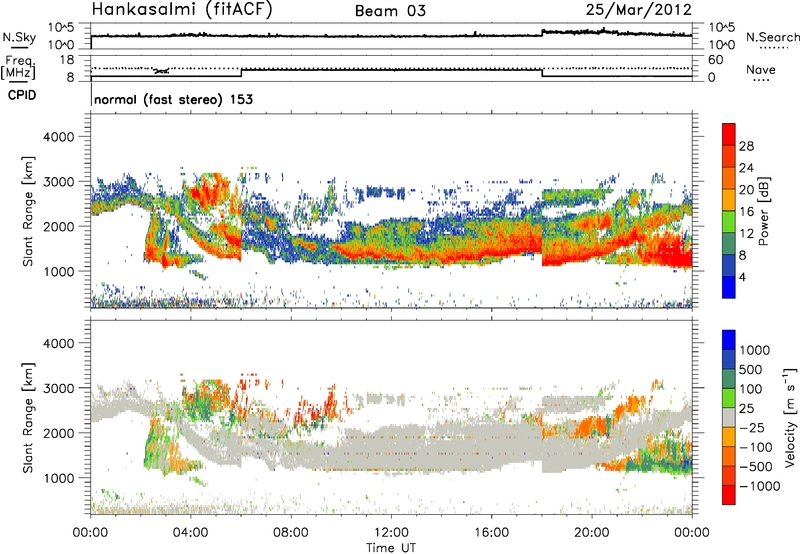800x554 pixels.
Task: Click the '16' label on Power colorbar
Action: tap(746, 212)
